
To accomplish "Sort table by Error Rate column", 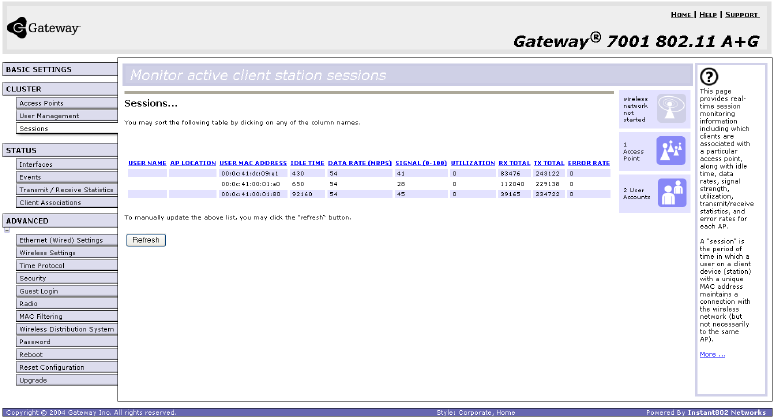I will point(589,163).
